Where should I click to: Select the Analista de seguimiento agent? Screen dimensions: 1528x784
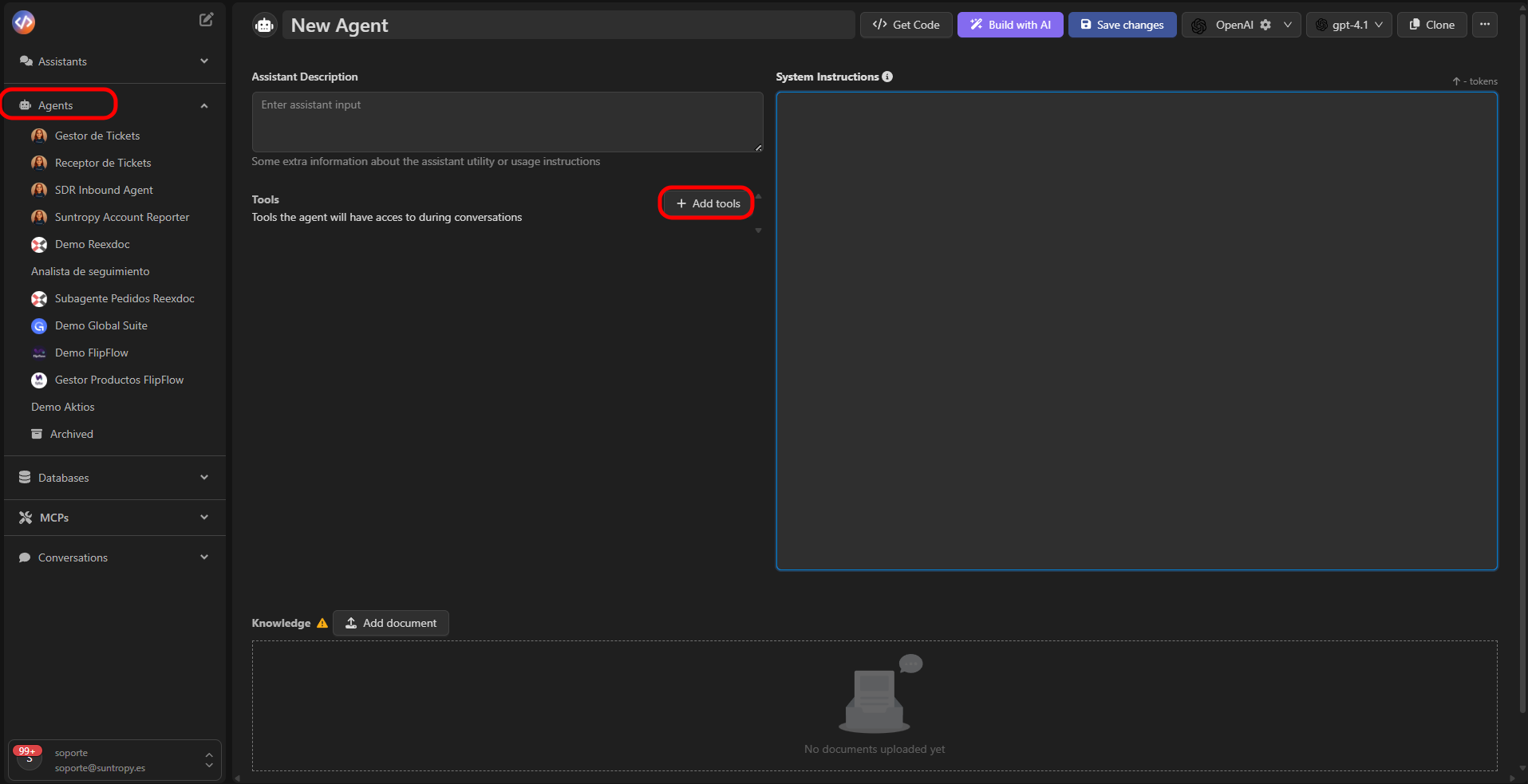pyautogui.click(x=90, y=271)
